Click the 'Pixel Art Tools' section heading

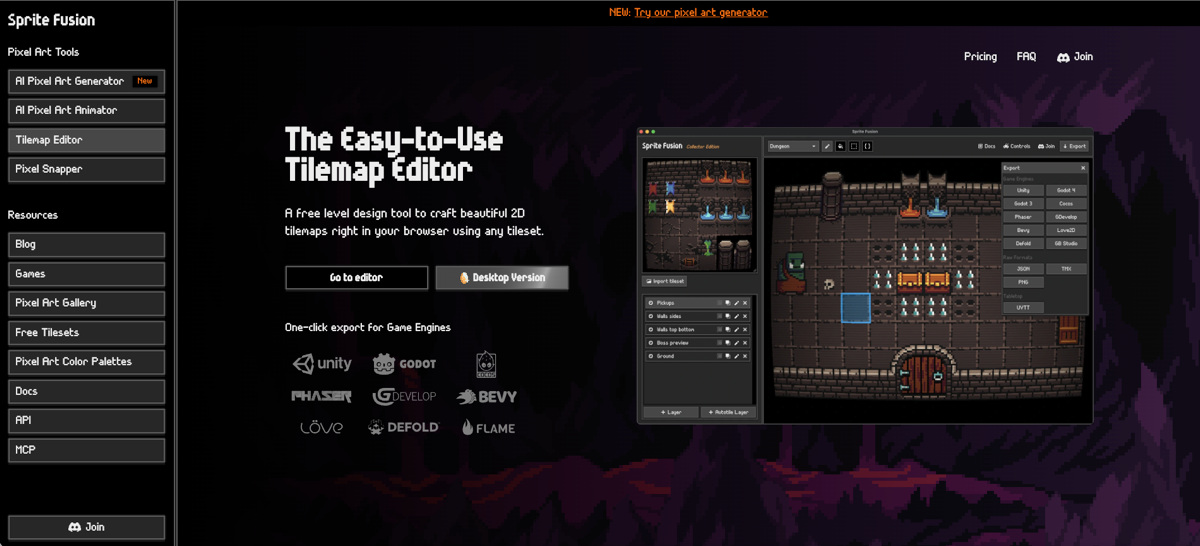(43, 52)
